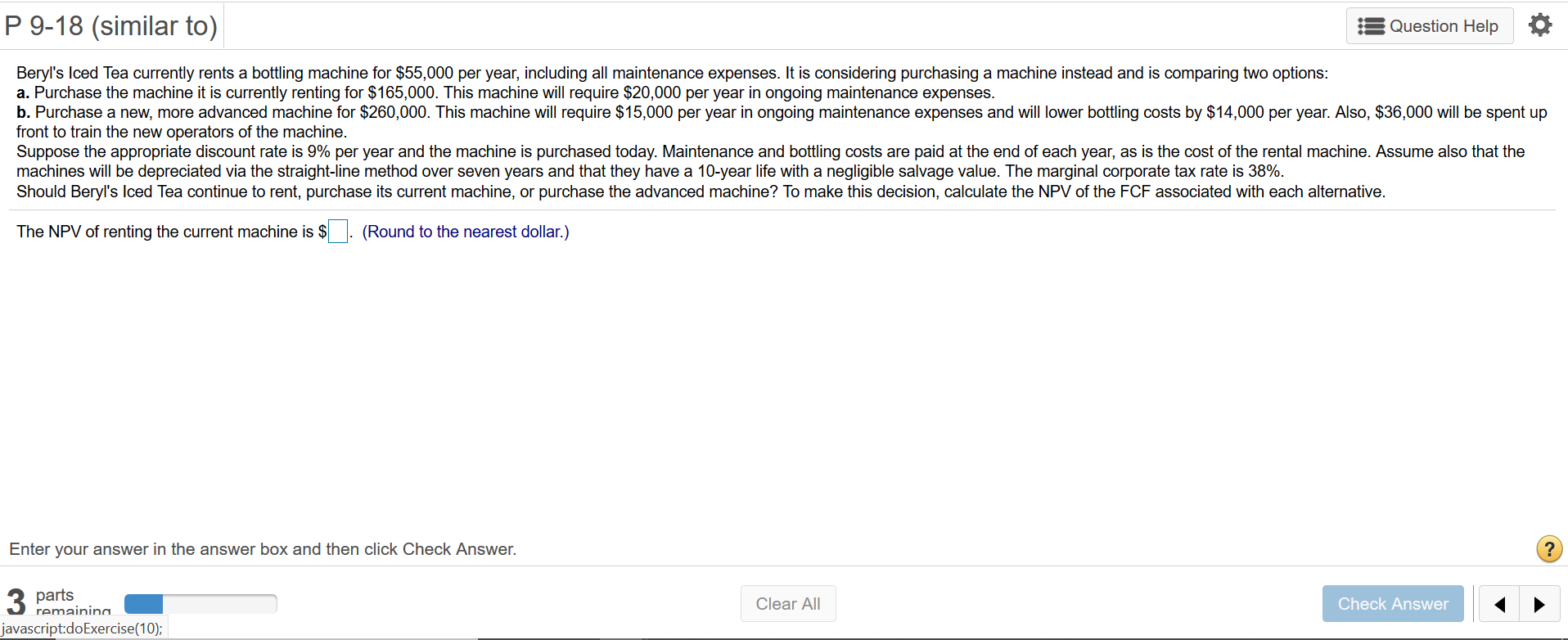Select the P 9-18 (similar to) title
Viewport: 1568px width, 640px height.
click(111, 26)
